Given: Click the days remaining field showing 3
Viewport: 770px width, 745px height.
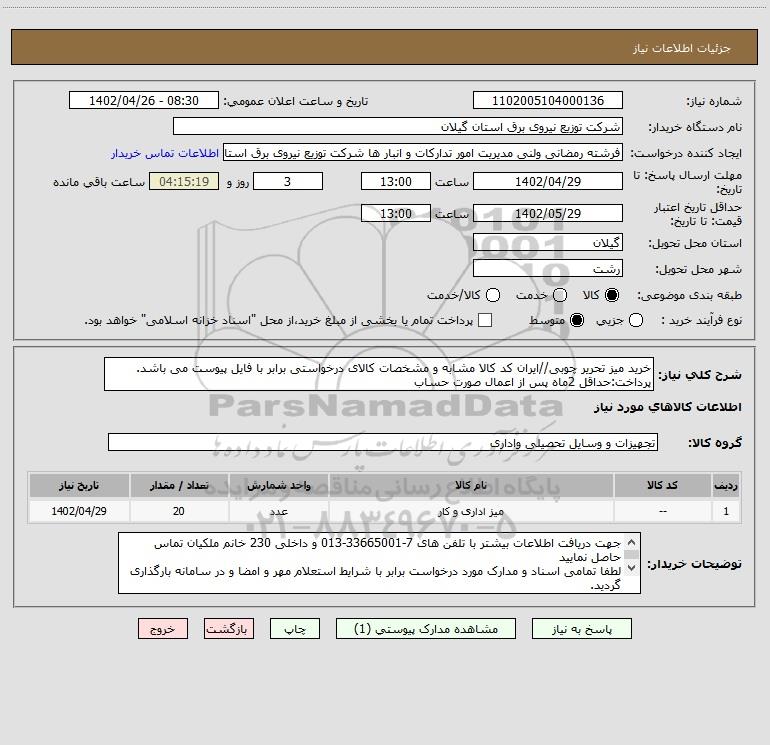Looking at the screenshot, I should (288, 182).
